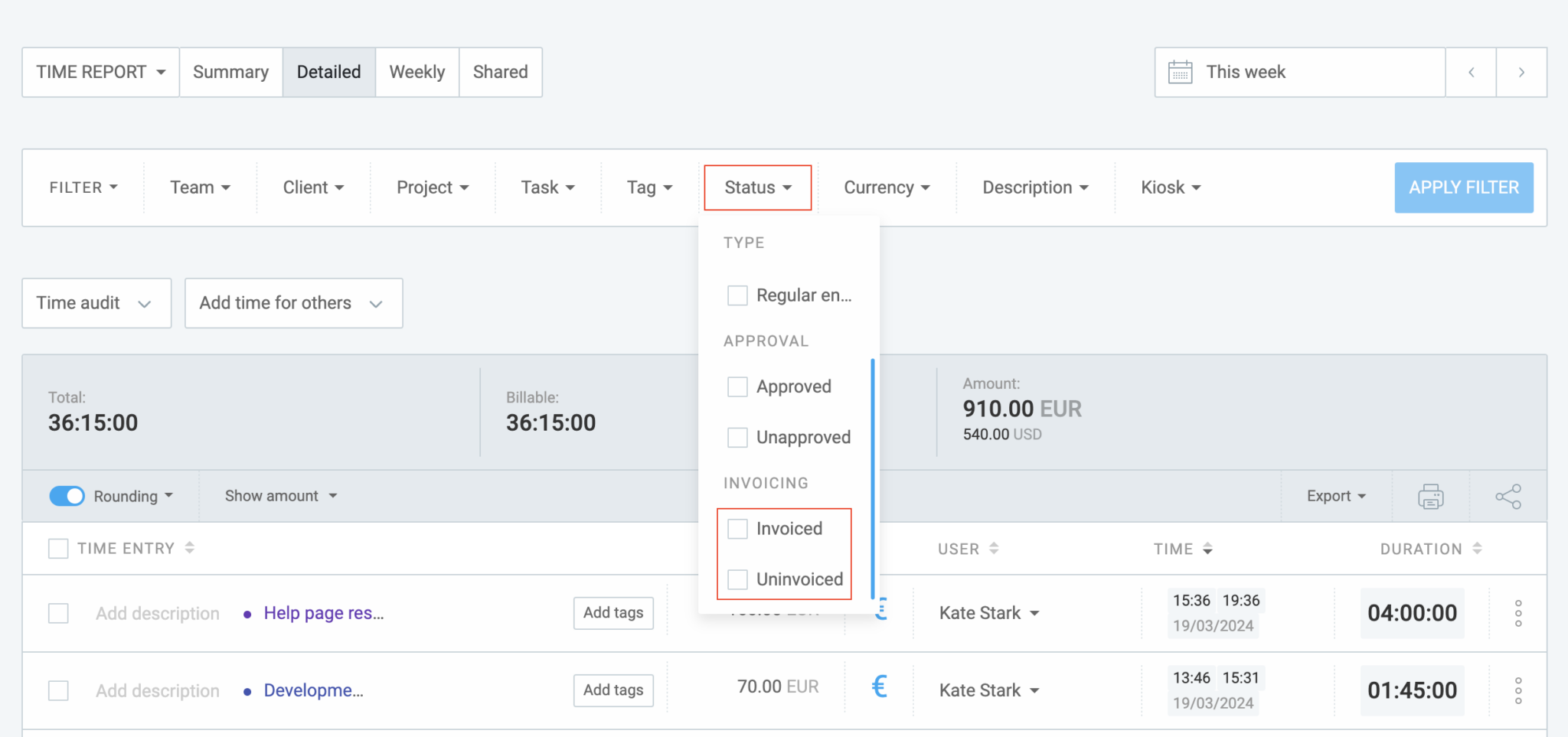Open the Export dropdown
Viewport: 1568px width, 737px height.
coord(1334,496)
